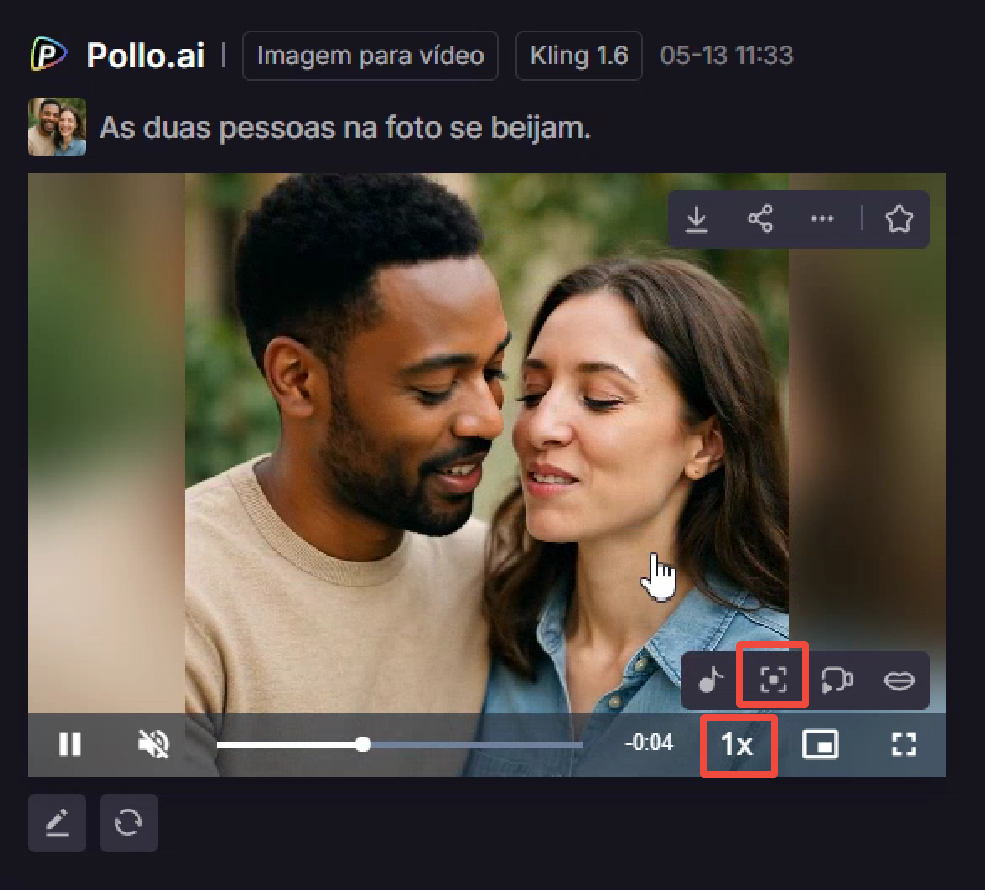Open the three-dot more options menu
The height and width of the screenshot is (890, 985).
pyautogui.click(x=822, y=219)
